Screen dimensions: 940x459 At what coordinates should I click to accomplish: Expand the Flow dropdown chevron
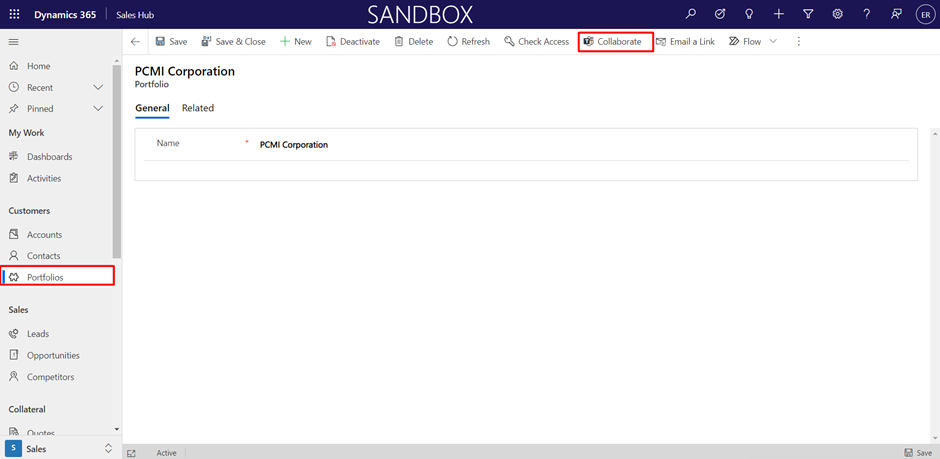pos(773,42)
